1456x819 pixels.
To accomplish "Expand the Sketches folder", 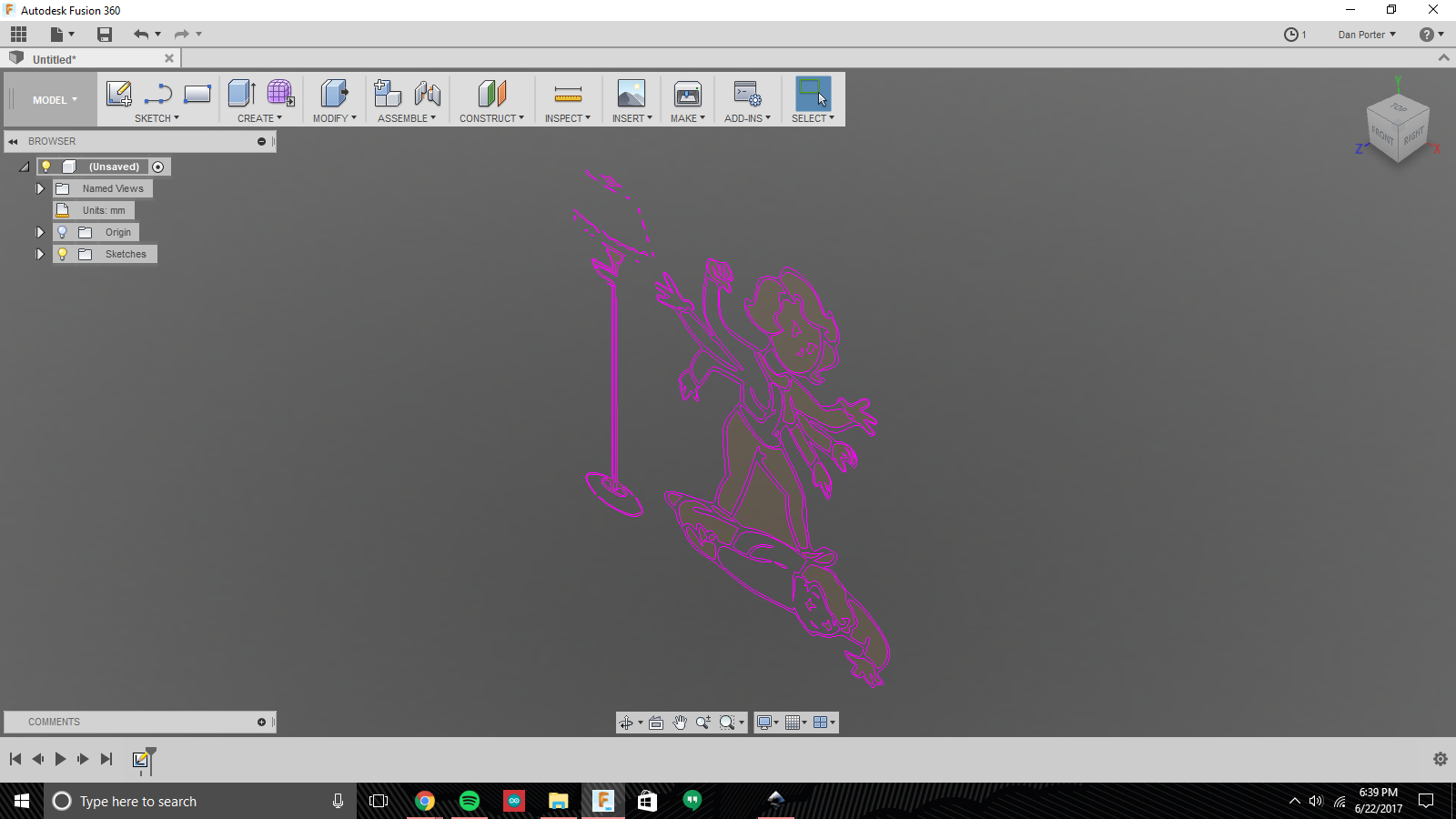I will click(x=40, y=254).
